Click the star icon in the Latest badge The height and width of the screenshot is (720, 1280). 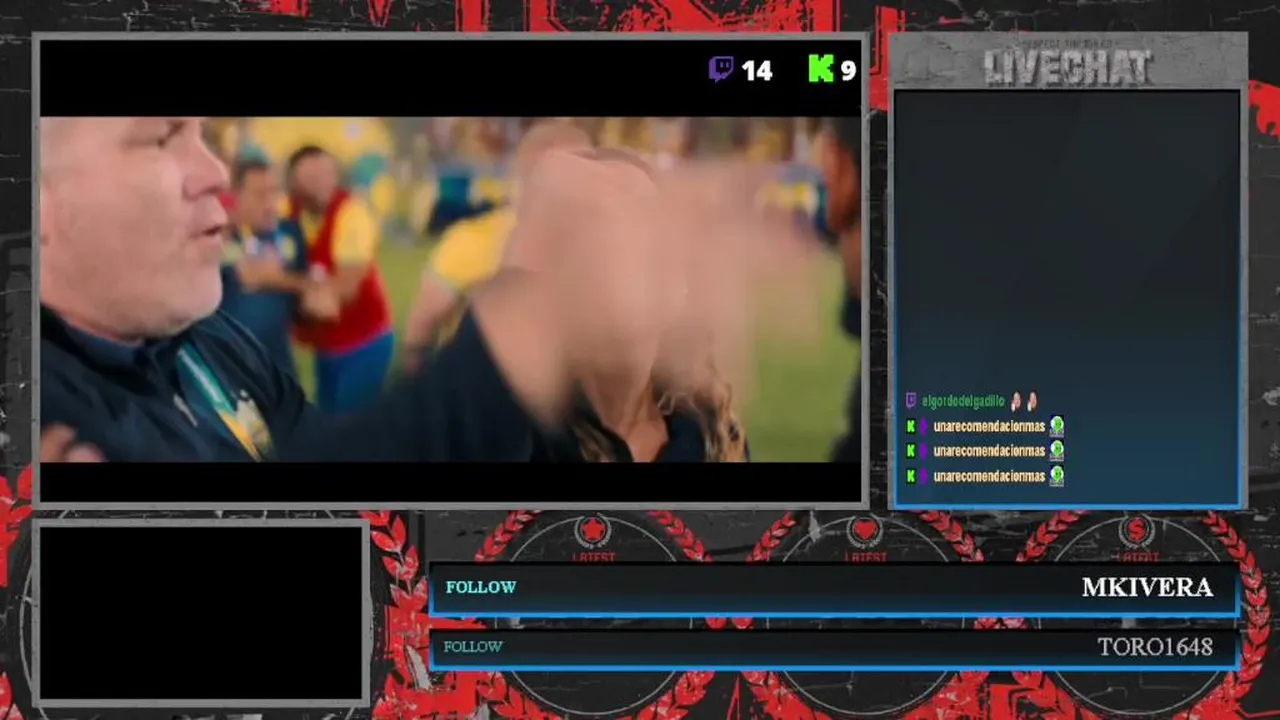tap(592, 531)
